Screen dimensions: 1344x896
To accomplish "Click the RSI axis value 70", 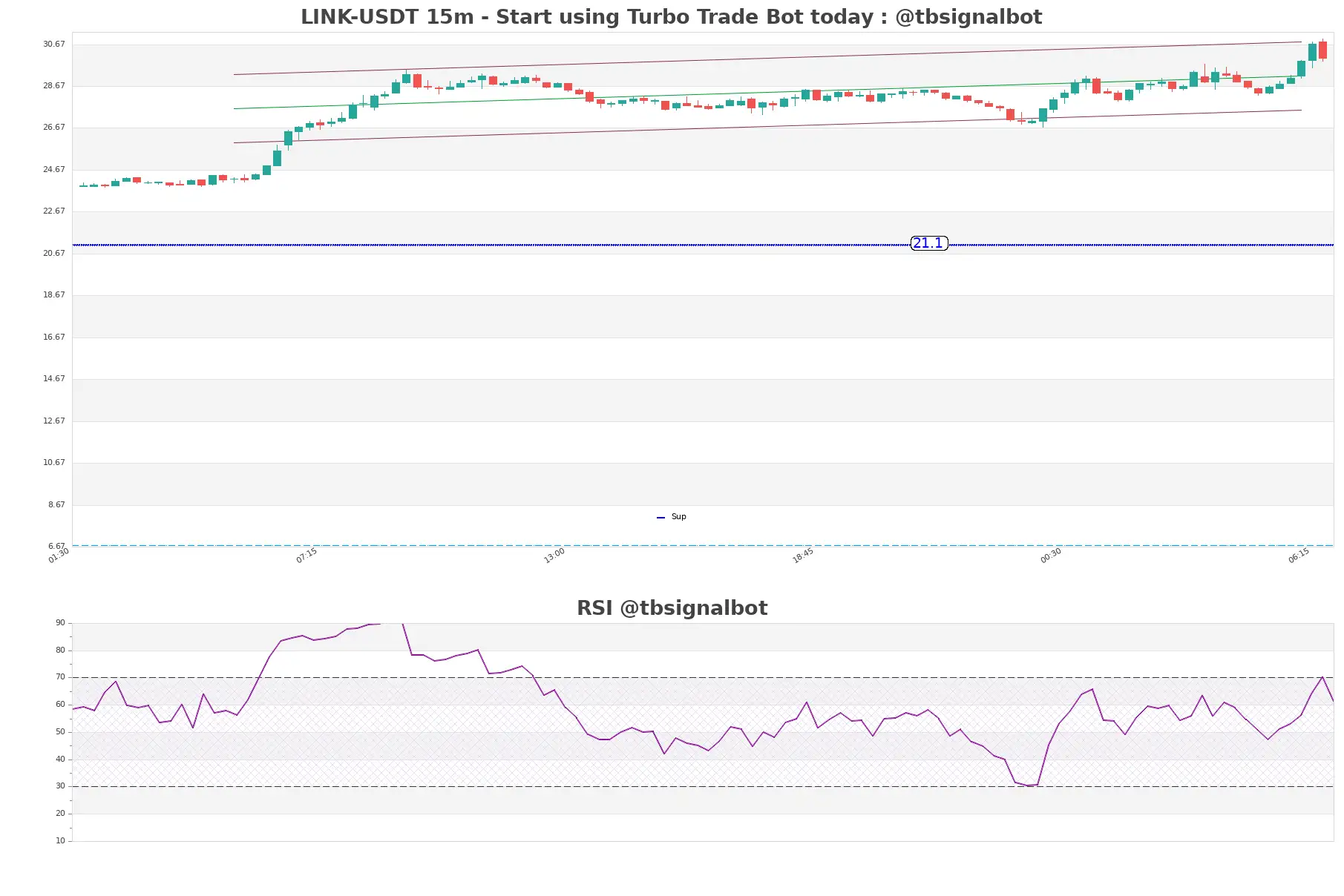I will pyautogui.click(x=60, y=677).
